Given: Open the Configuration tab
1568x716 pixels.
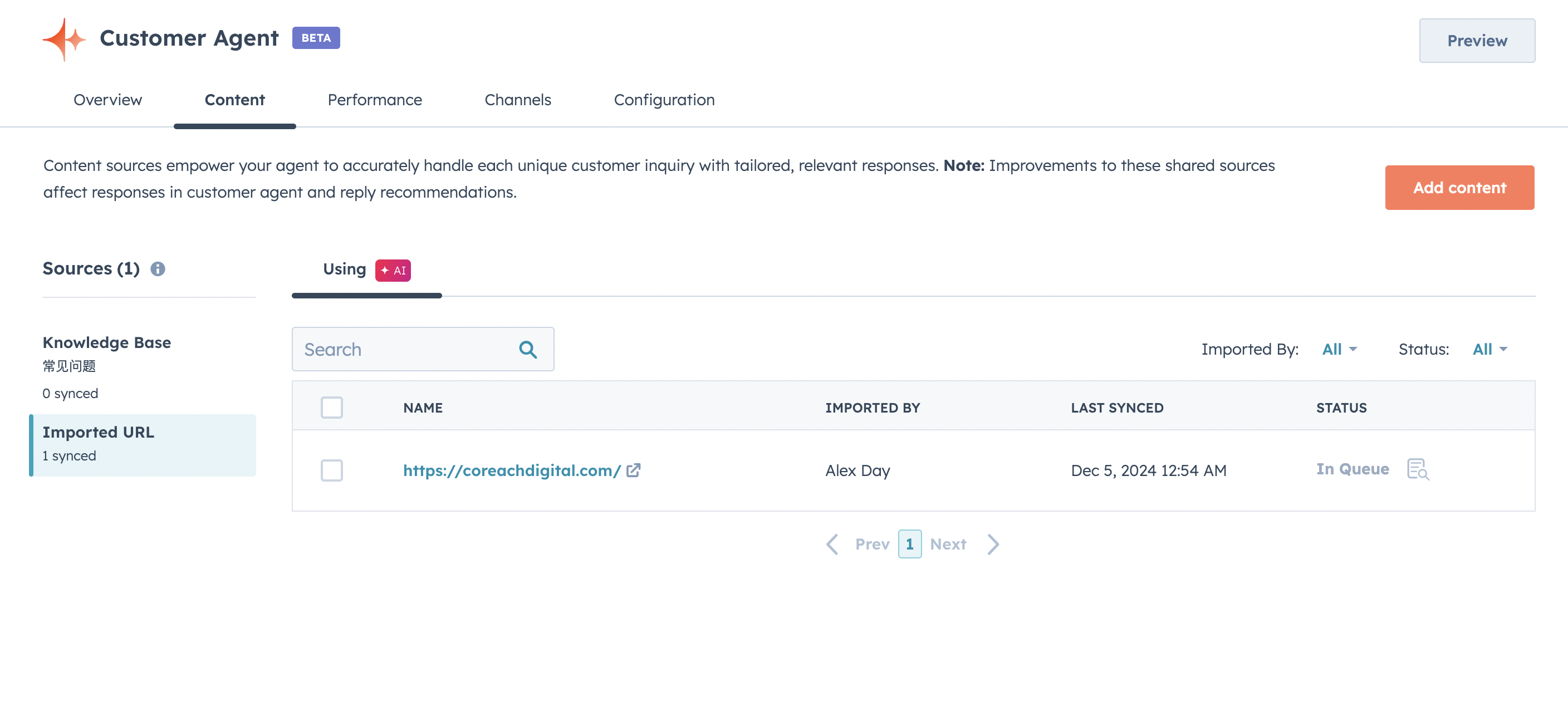Looking at the screenshot, I should coord(664,100).
